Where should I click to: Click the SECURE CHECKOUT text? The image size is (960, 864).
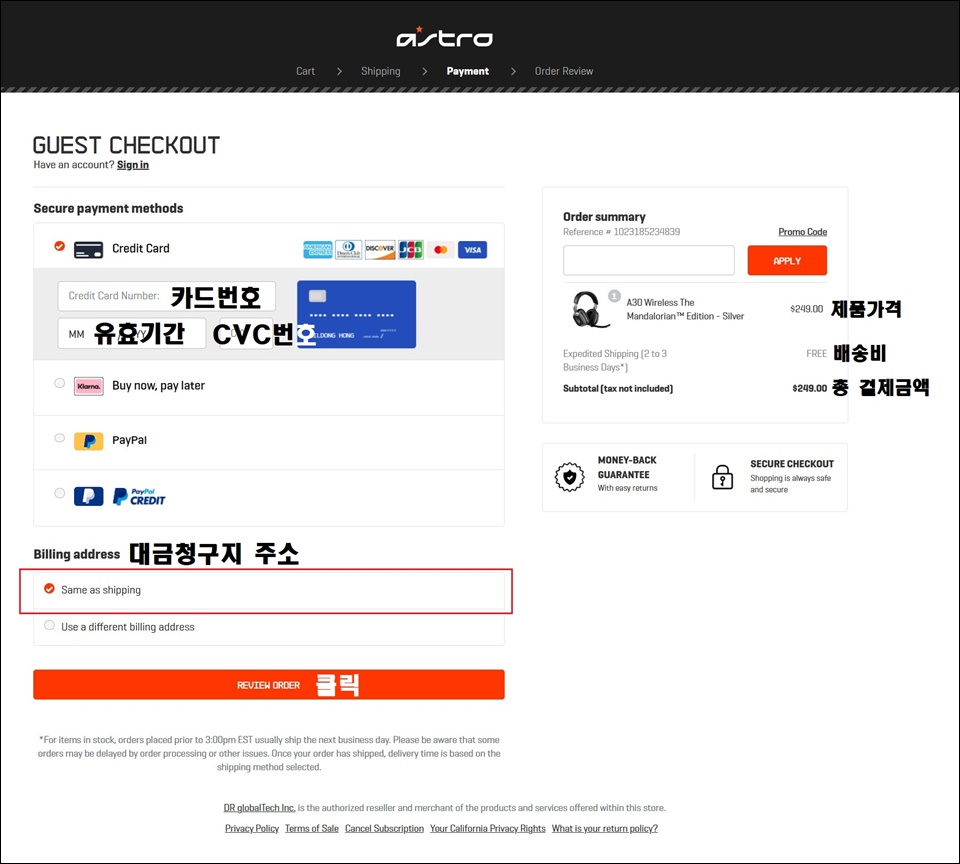[792, 464]
